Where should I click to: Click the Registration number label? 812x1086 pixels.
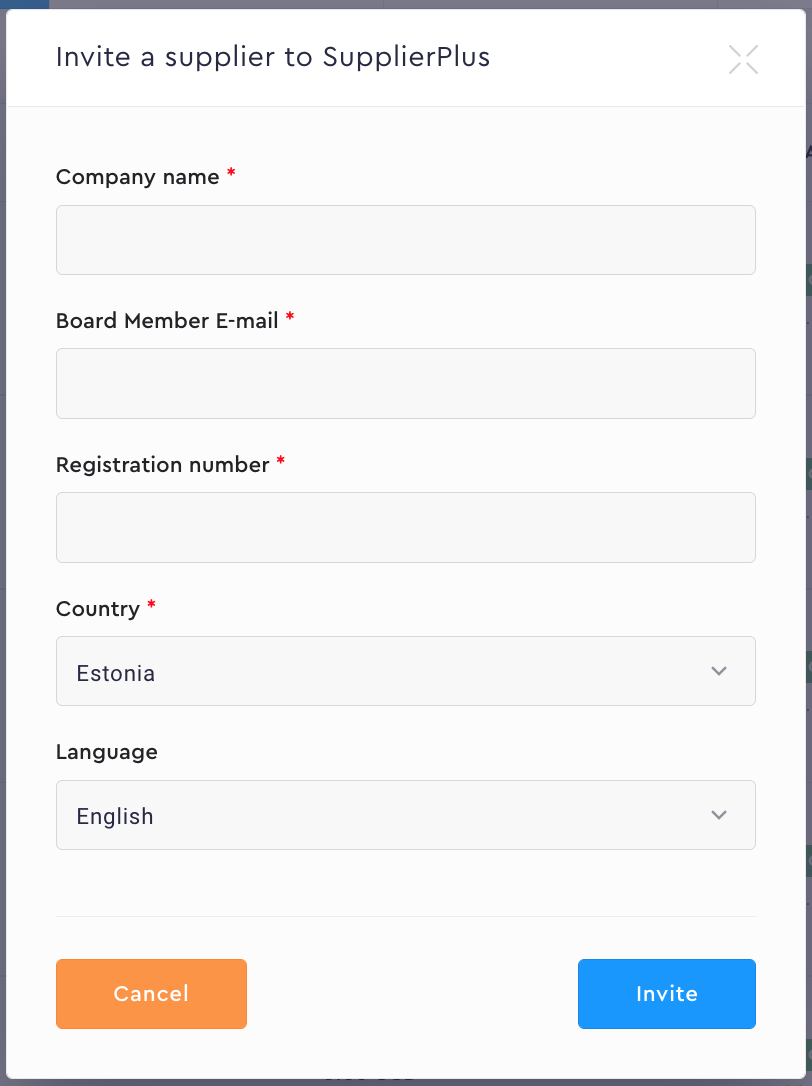pos(162,465)
